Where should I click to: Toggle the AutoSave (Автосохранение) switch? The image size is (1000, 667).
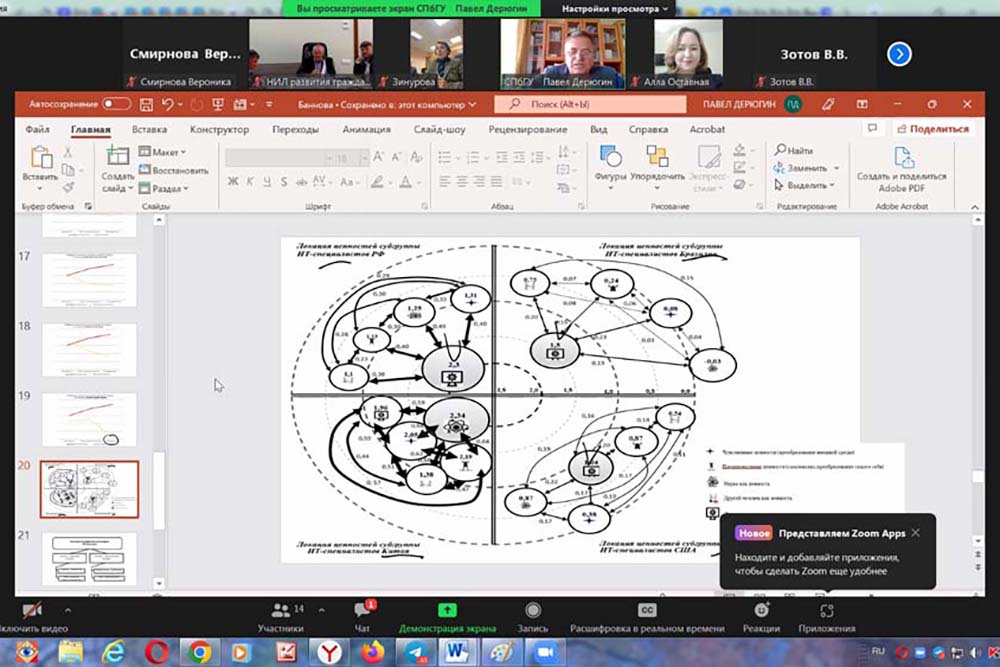point(116,104)
